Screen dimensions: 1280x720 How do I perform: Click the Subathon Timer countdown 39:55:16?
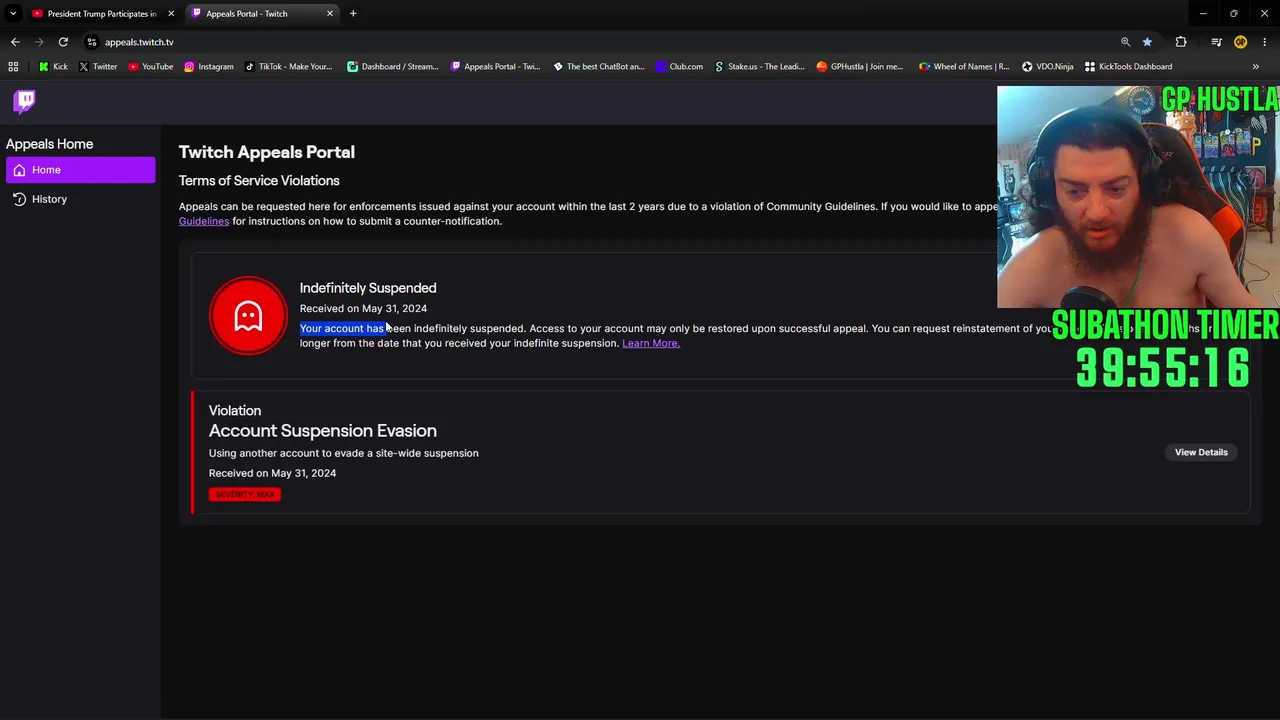click(x=1163, y=368)
